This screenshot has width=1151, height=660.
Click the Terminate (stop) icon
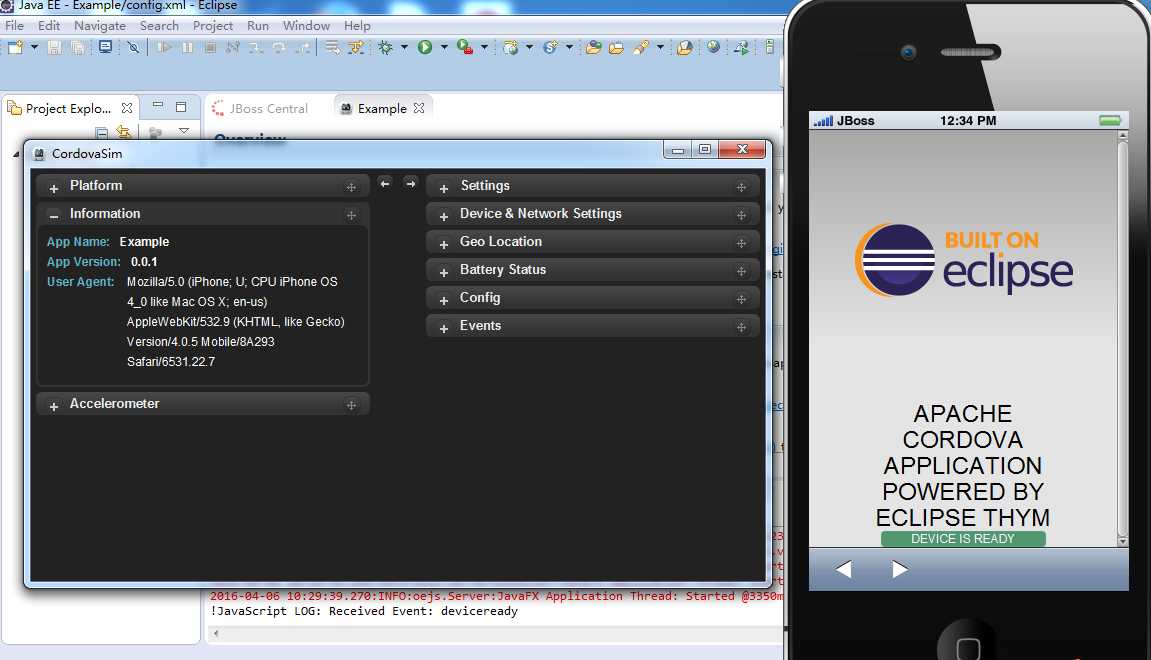[211, 48]
